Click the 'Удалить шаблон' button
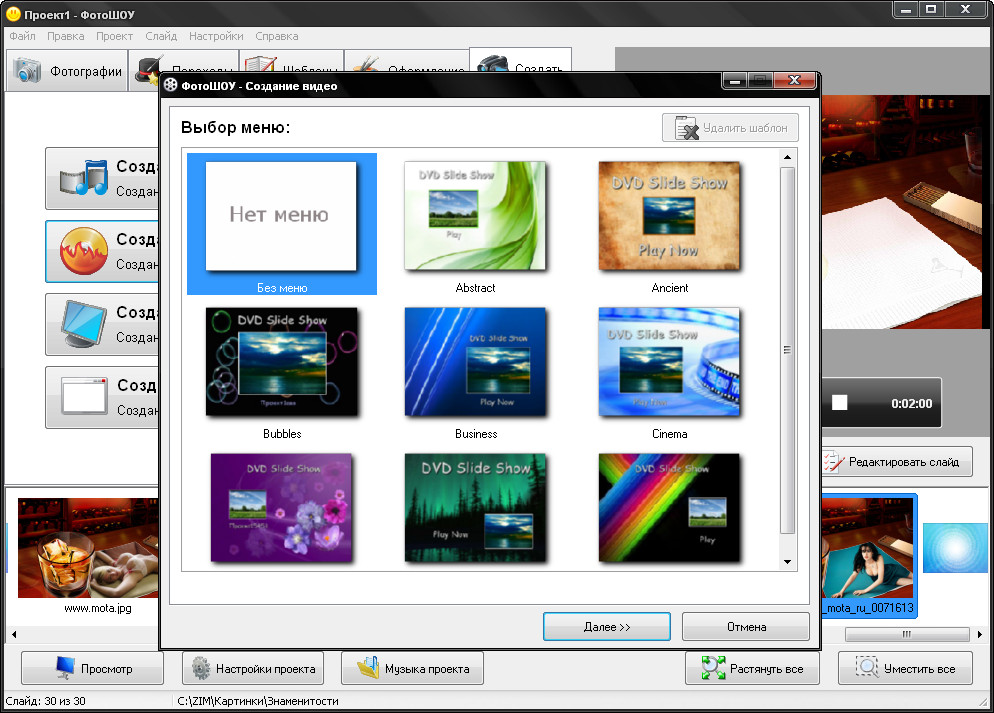This screenshot has width=994, height=713. (730, 128)
